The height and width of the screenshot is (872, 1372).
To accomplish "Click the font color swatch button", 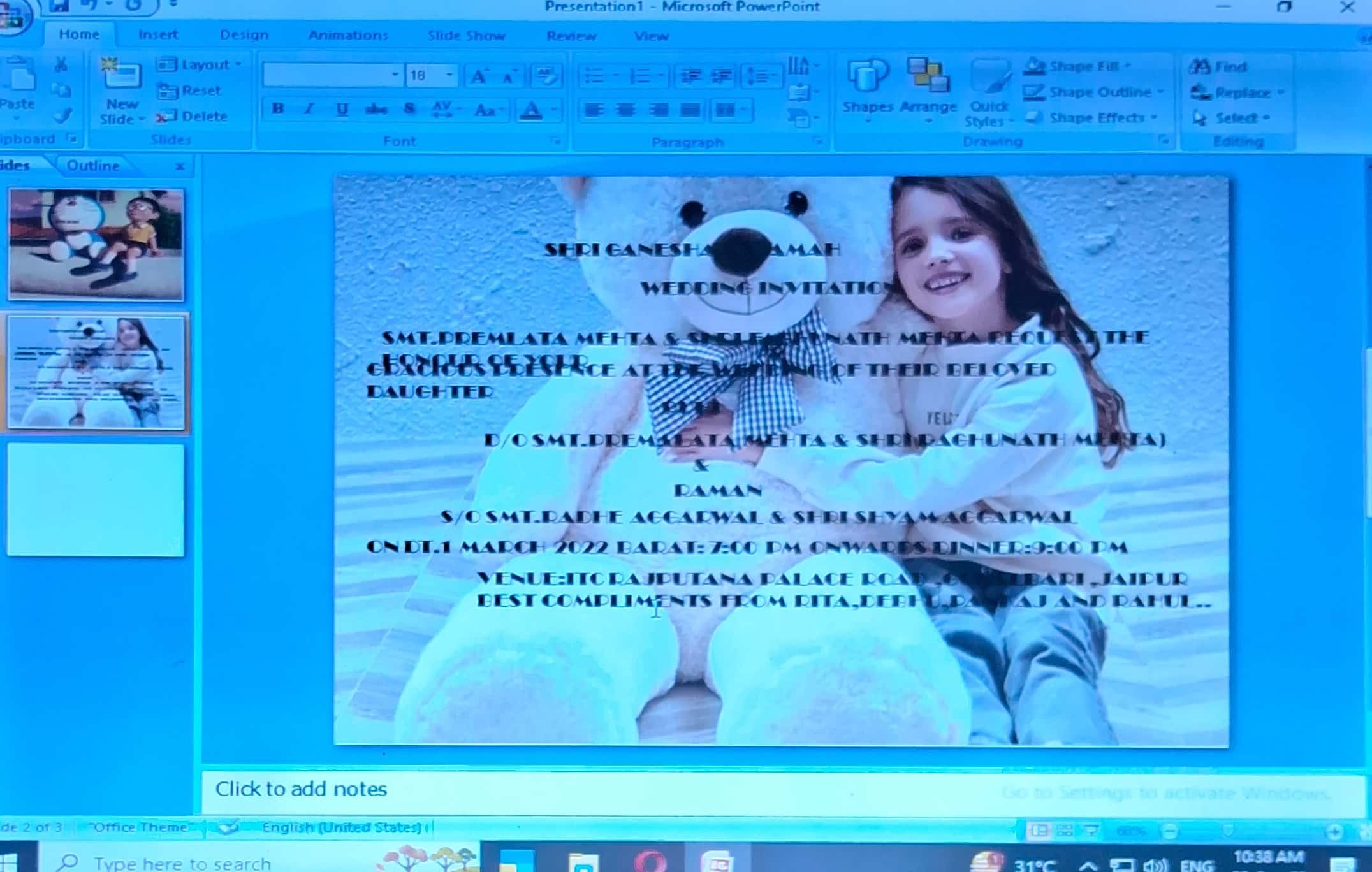I will 531,110.
